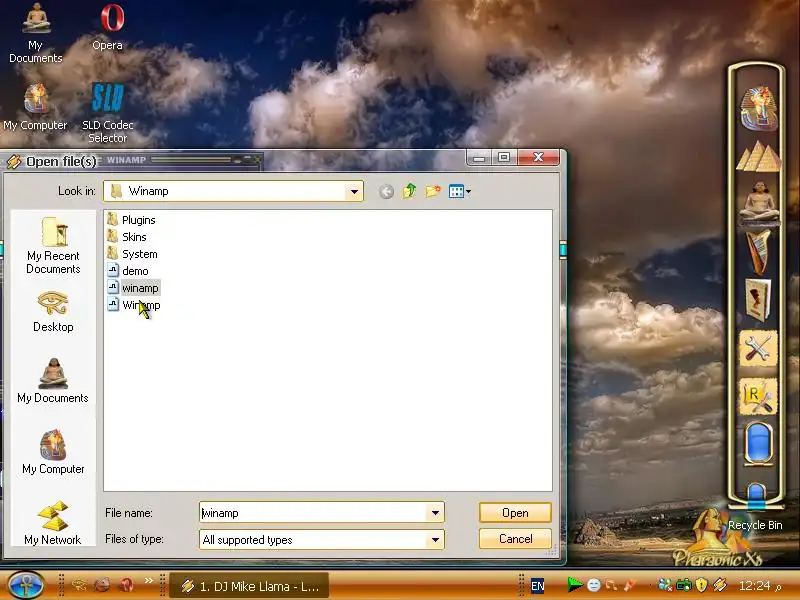Click the taskbar clock showing 12:24
The height and width of the screenshot is (600, 800).
click(x=755, y=586)
